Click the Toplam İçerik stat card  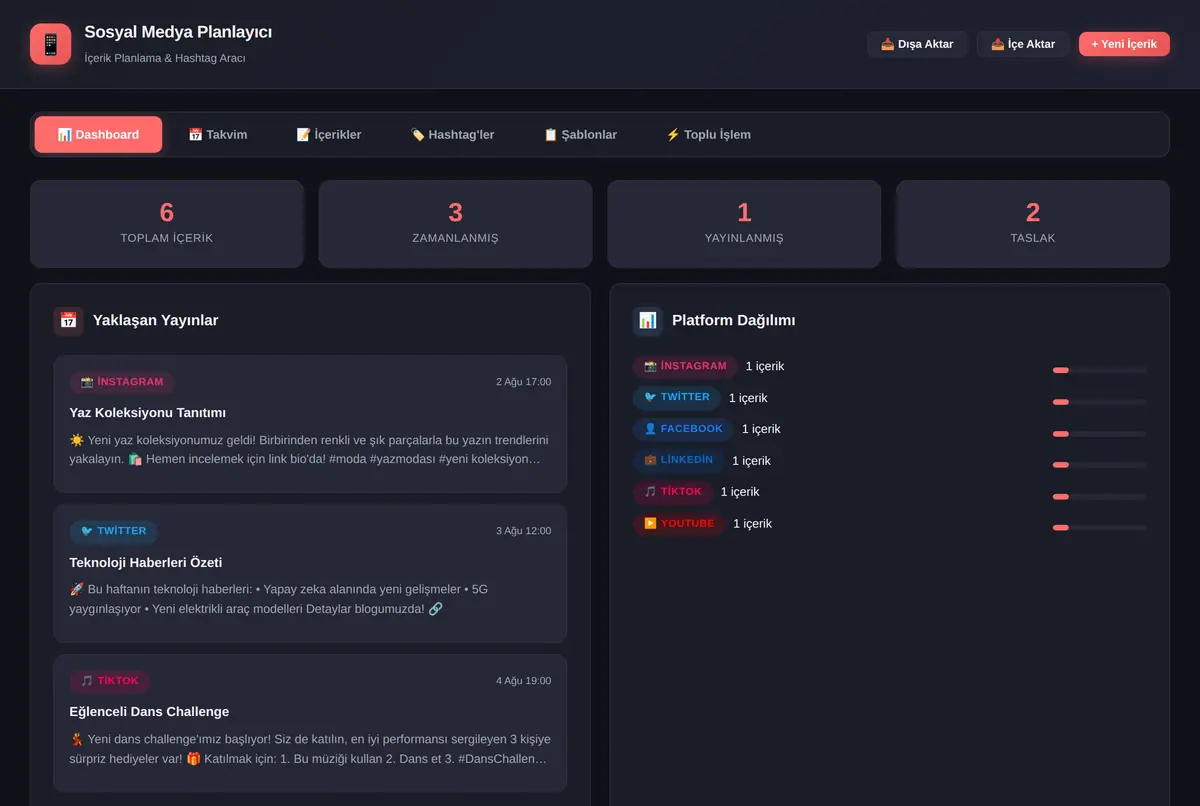166,224
